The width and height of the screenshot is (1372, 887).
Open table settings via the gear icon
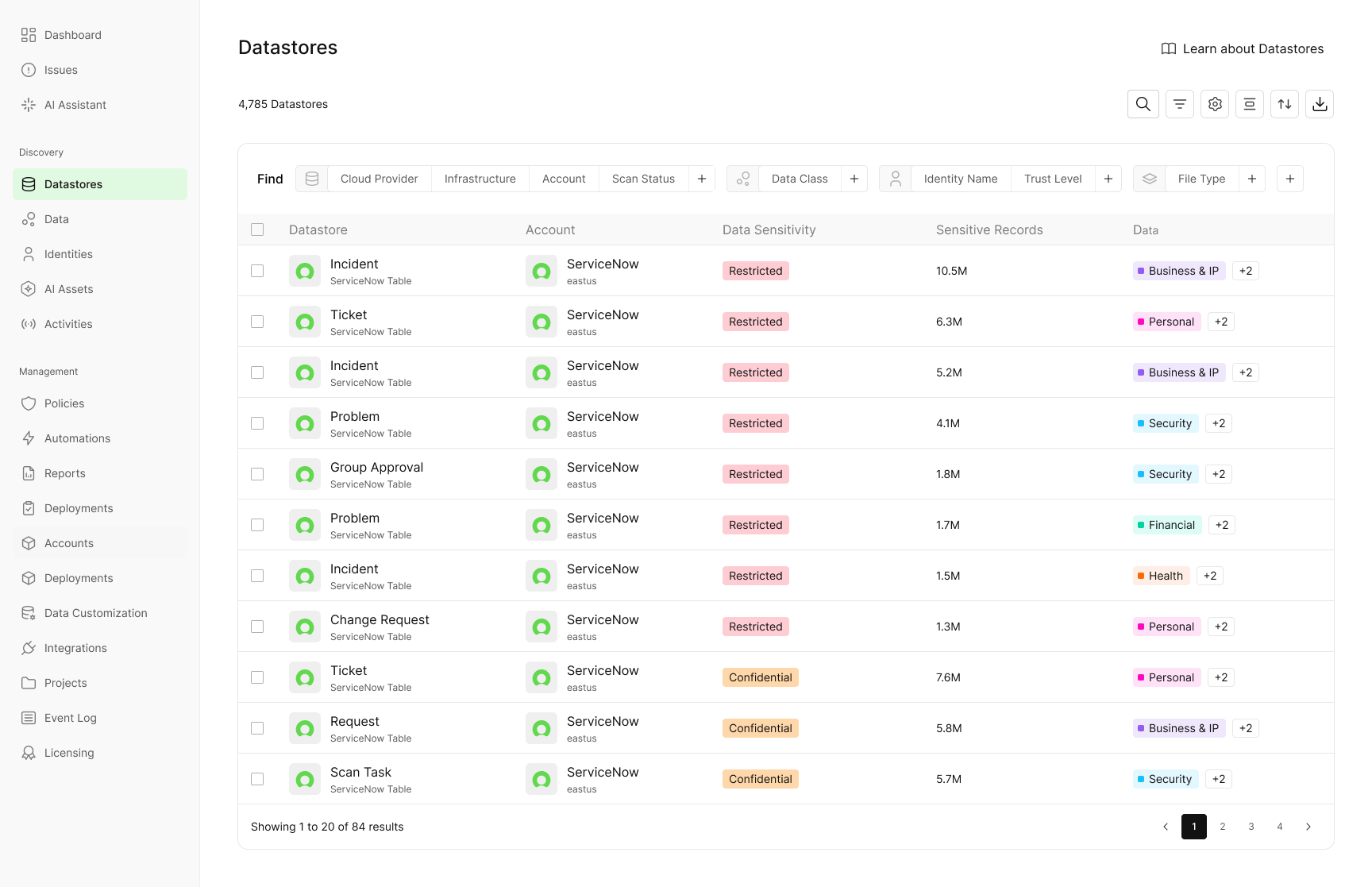point(1214,104)
